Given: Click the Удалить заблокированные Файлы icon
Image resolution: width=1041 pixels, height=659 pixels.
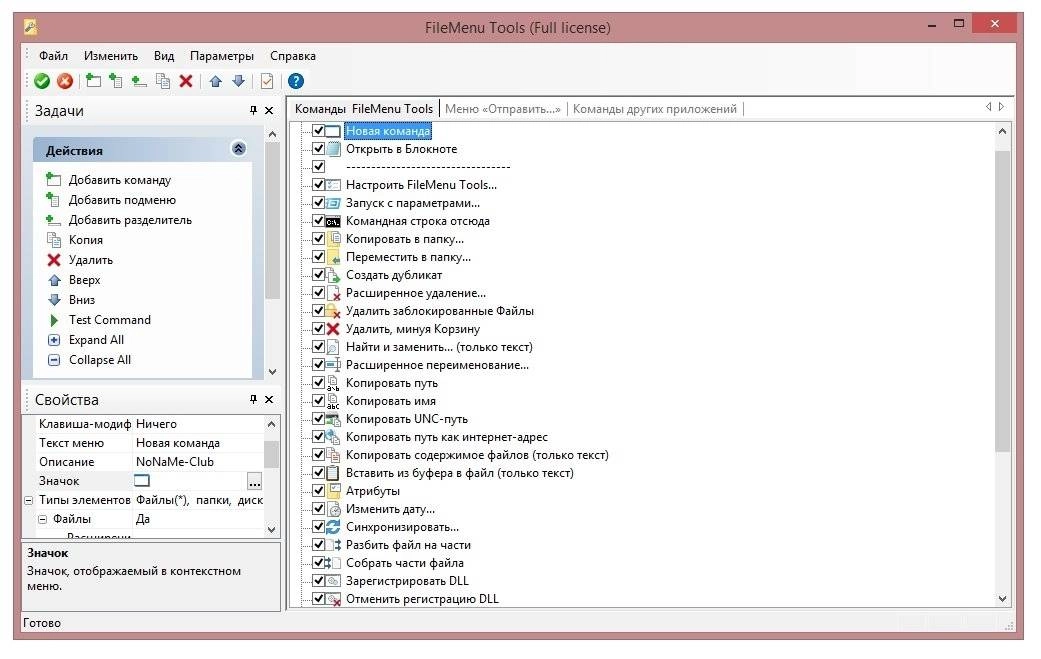Looking at the screenshot, I should coord(333,311).
